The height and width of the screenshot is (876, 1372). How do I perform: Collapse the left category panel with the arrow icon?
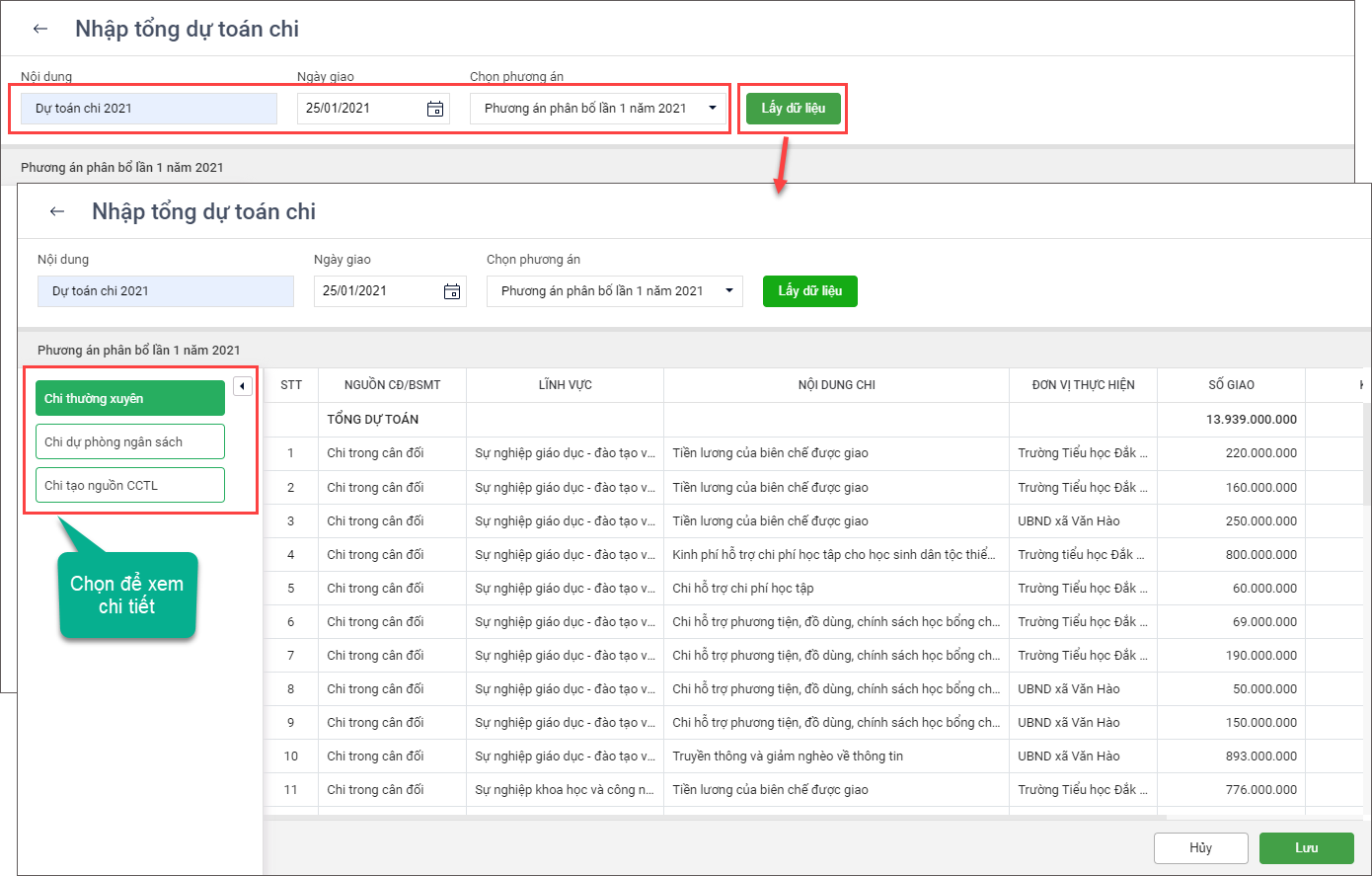(x=243, y=386)
